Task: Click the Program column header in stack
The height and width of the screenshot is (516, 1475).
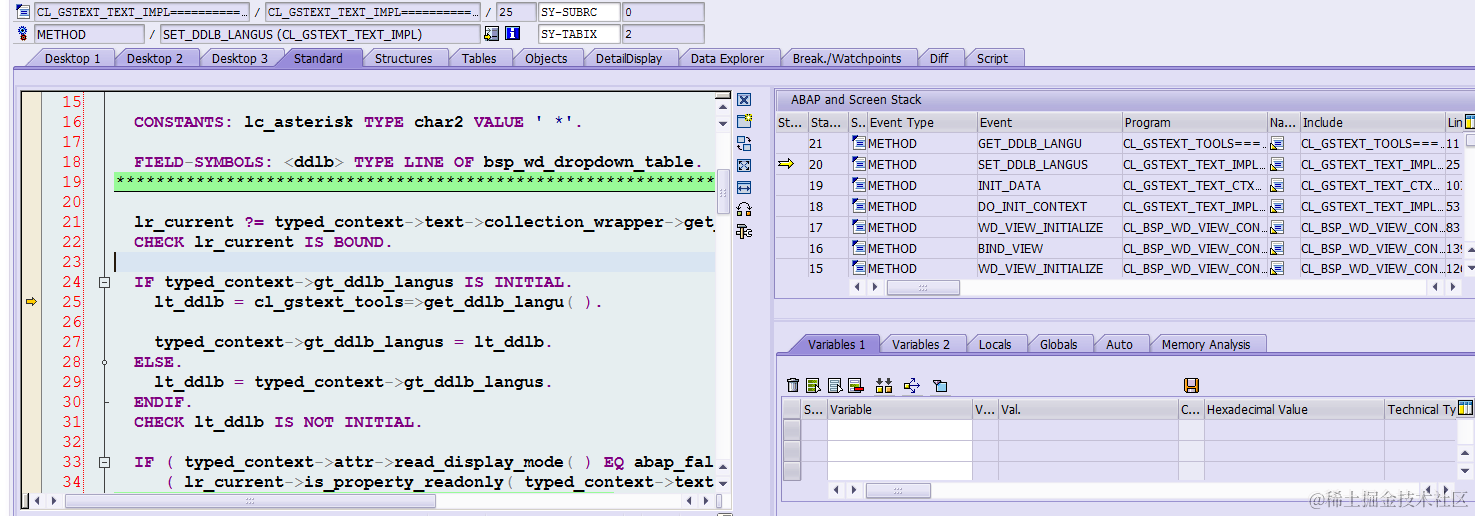Action: click(x=1193, y=122)
